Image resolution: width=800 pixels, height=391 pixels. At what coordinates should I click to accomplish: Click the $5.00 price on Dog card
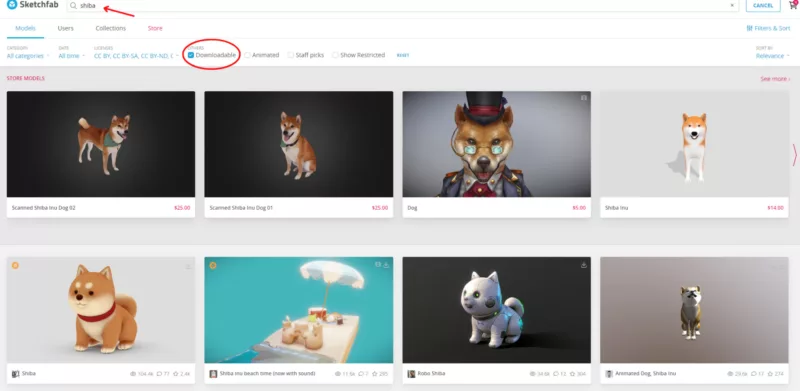click(579, 208)
